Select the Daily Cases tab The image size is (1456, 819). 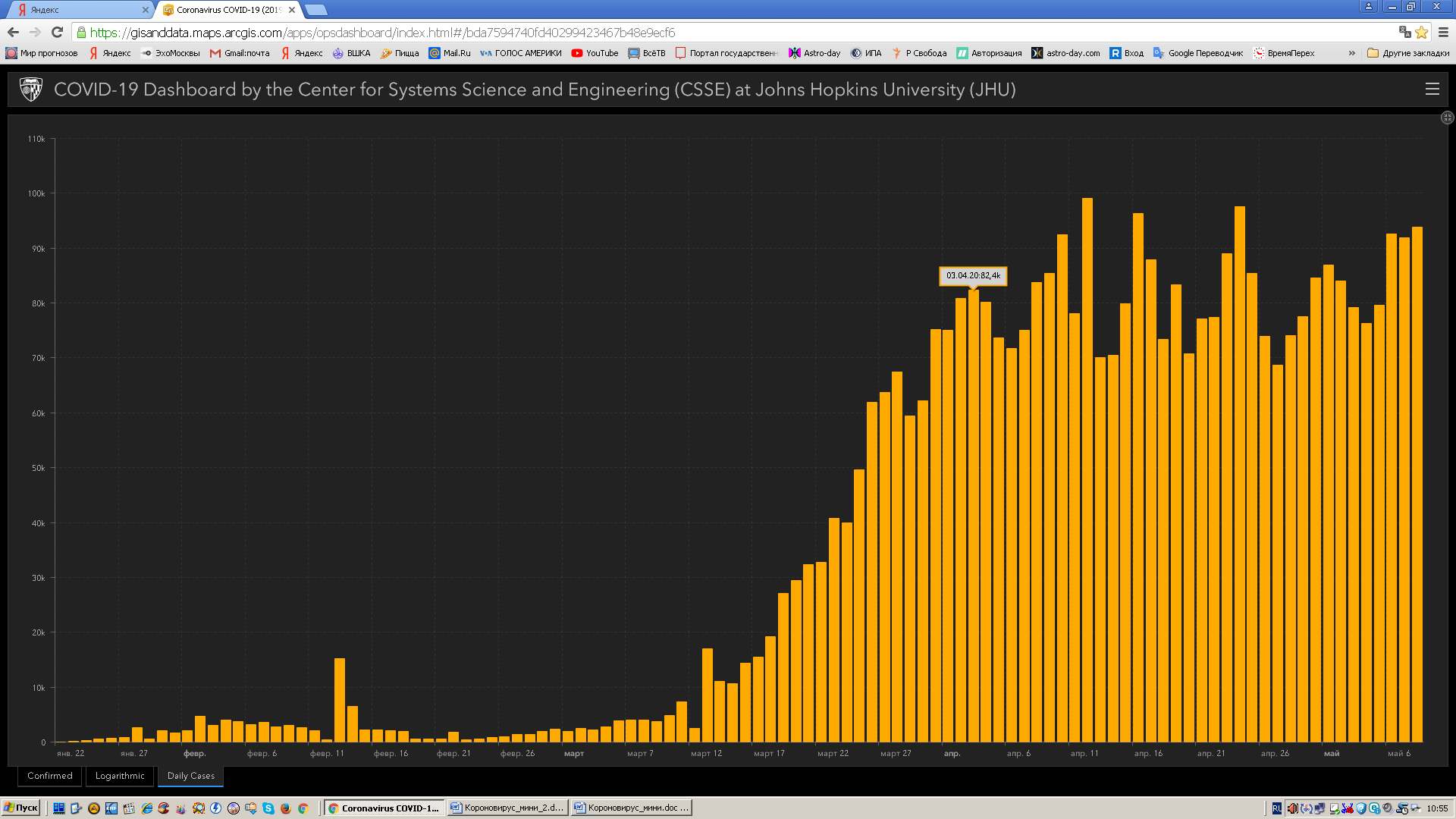pos(190,776)
